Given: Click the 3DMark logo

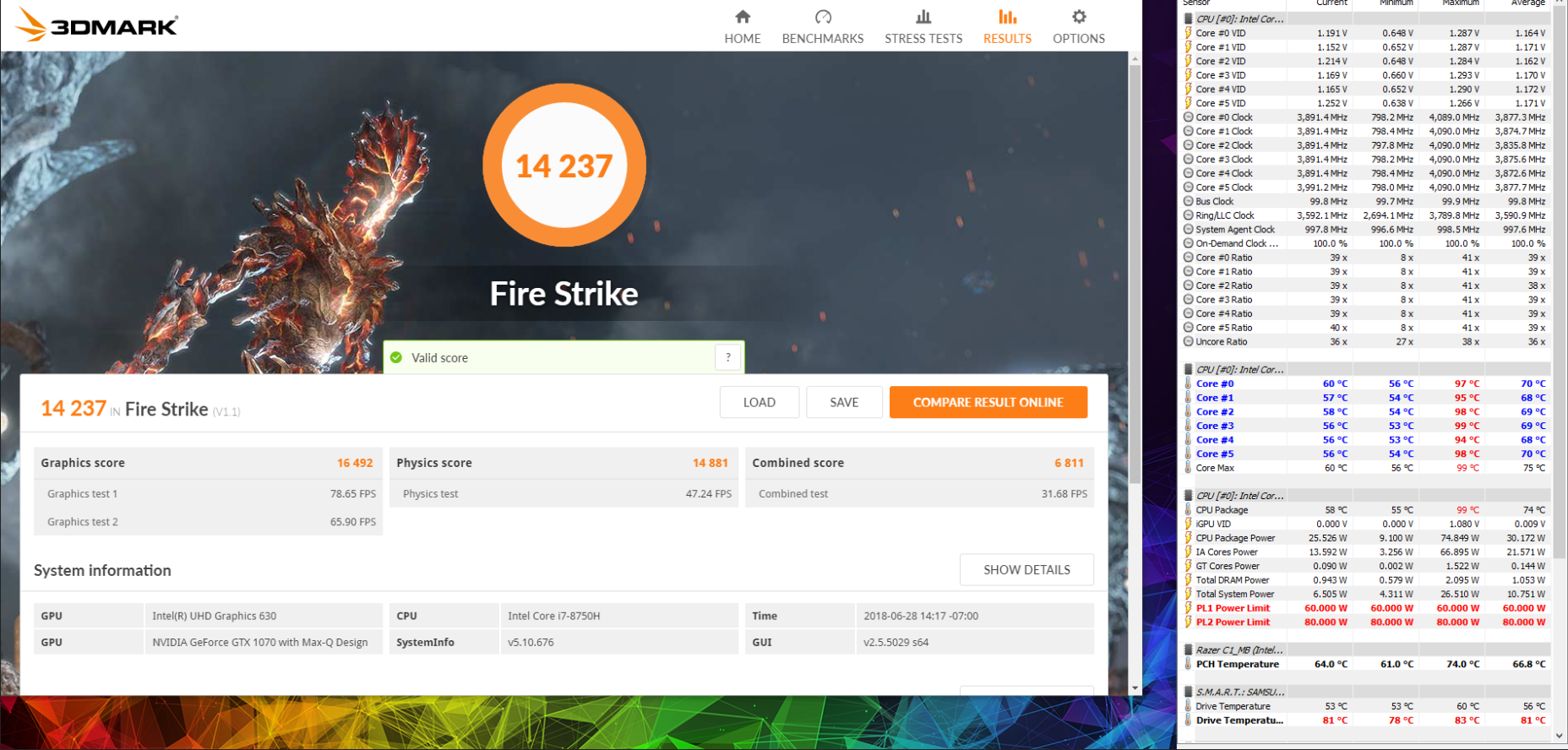Looking at the screenshot, I should 96,24.
